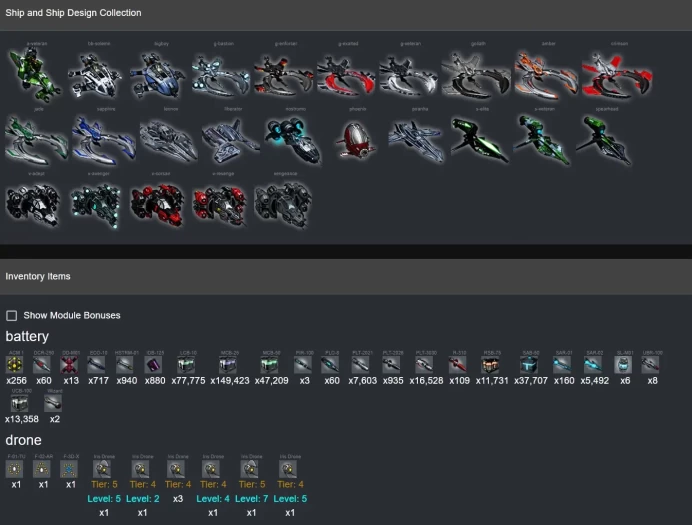Image resolution: width=692 pixels, height=525 pixels.
Task: Select the LCB-10 ammo with x77,775
Action: 187,365
